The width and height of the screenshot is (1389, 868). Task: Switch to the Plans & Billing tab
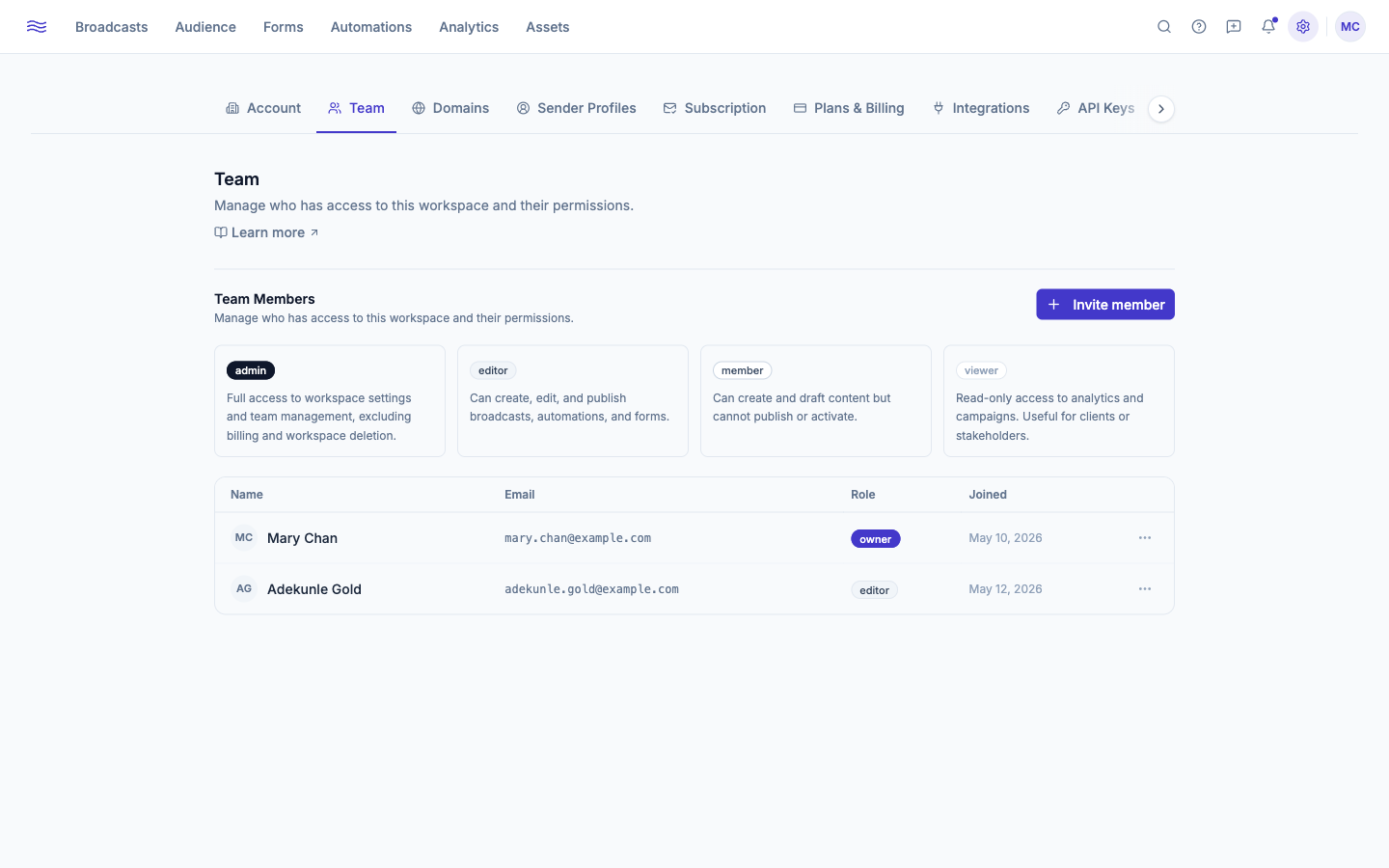pyautogui.click(x=849, y=108)
